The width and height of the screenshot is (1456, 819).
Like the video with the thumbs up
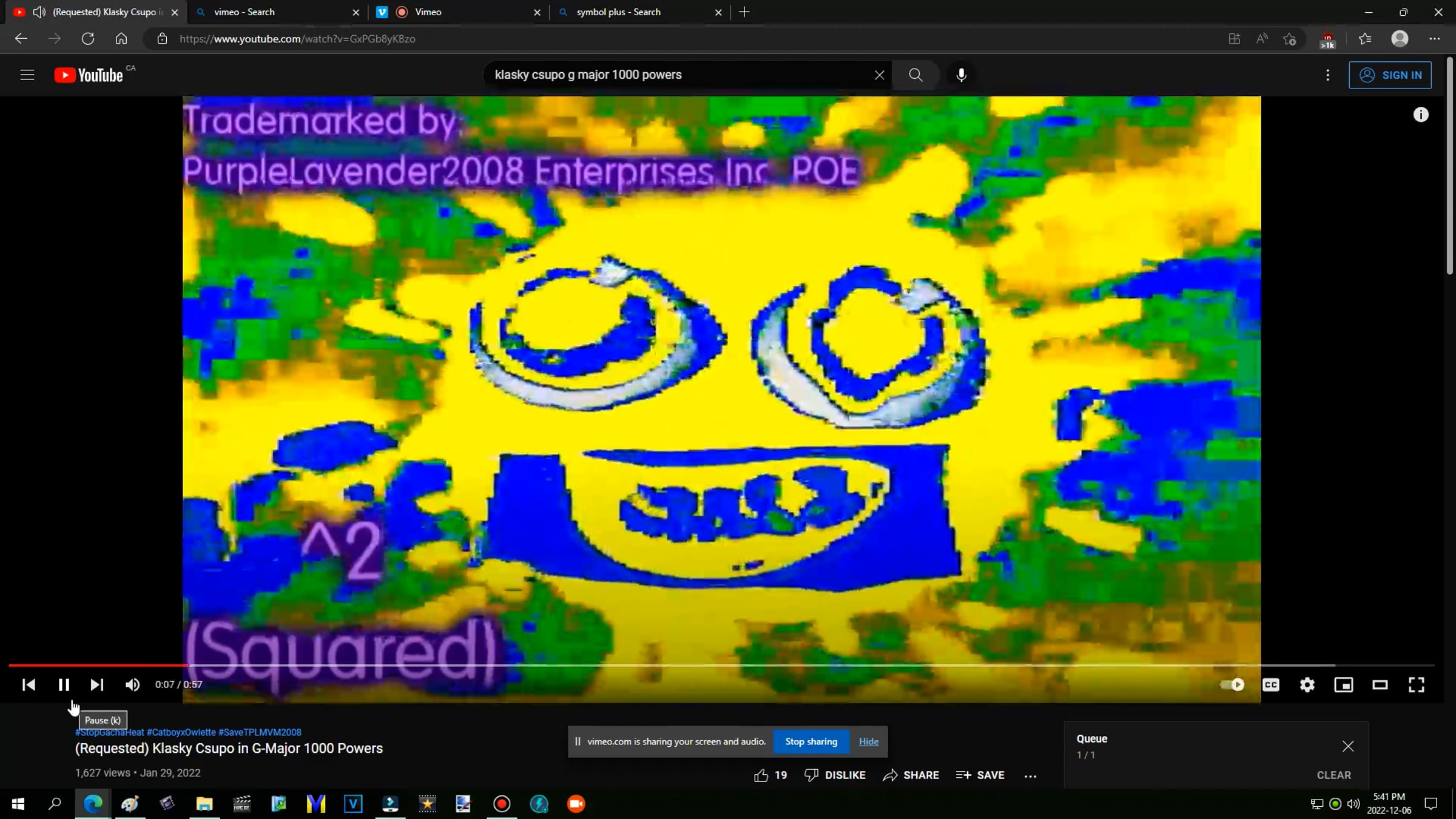pyautogui.click(x=761, y=775)
